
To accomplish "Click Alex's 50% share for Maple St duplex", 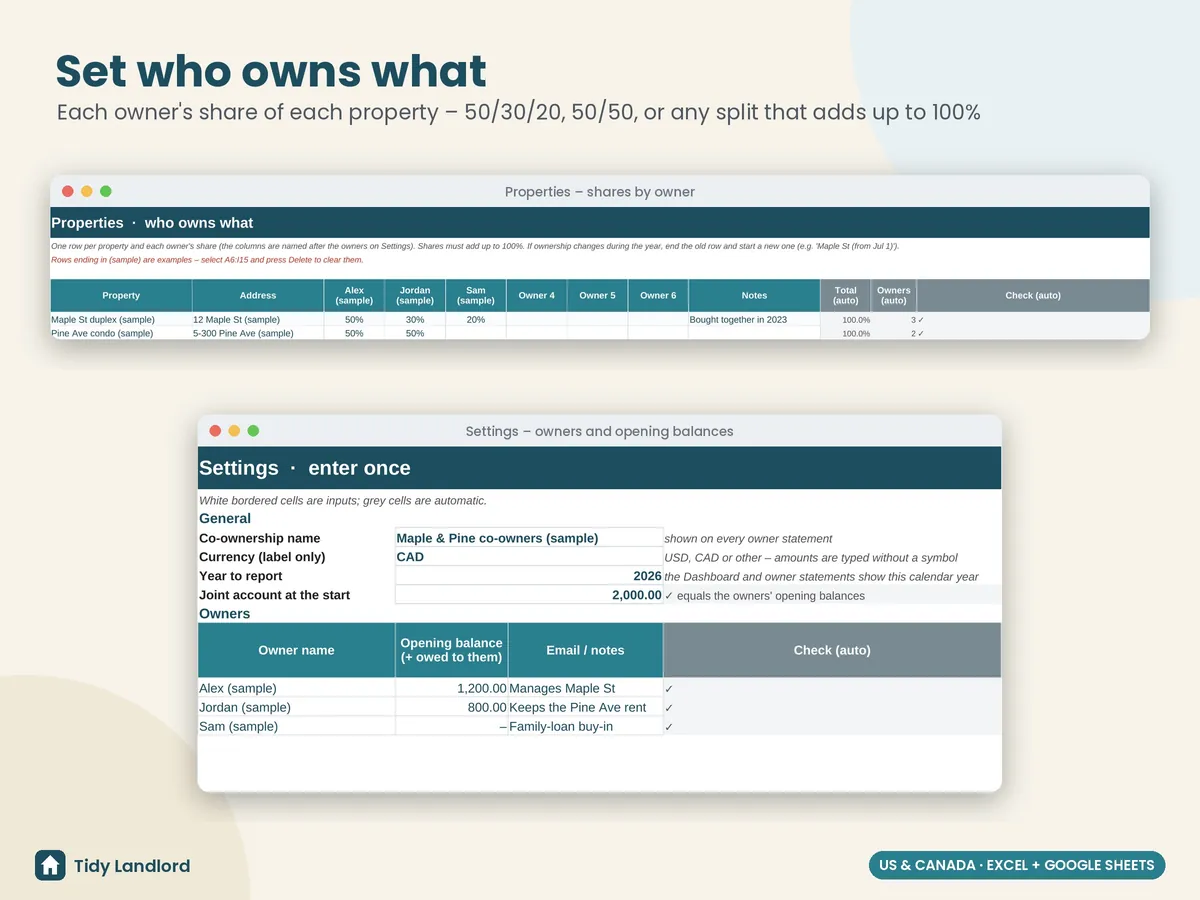I will (354, 320).
